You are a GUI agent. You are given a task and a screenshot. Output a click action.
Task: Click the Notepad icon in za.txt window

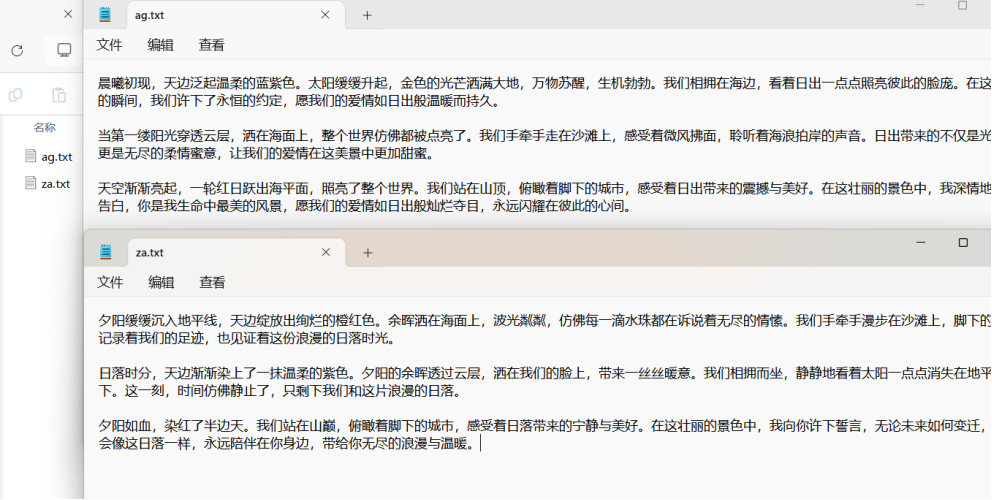106,252
